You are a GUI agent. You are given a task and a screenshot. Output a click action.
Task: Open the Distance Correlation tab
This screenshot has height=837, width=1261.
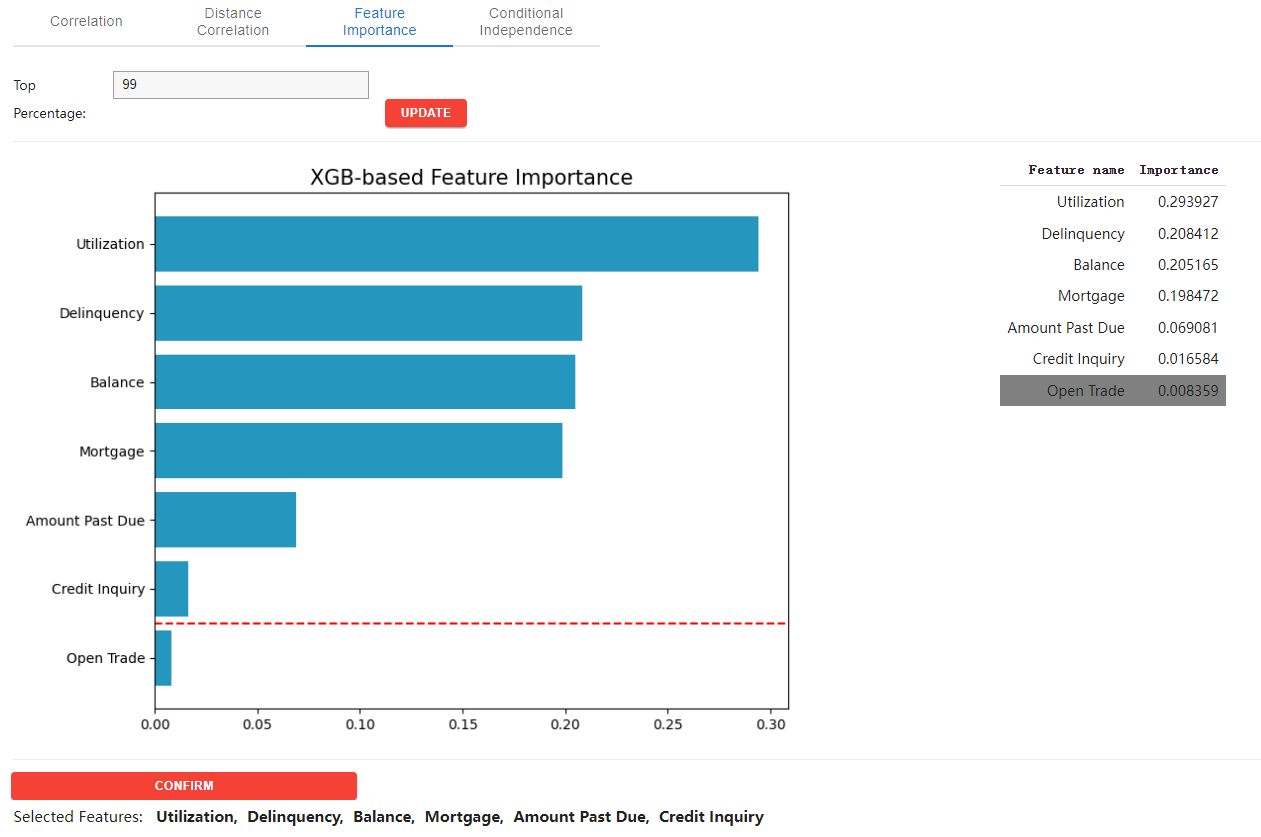click(232, 22)
